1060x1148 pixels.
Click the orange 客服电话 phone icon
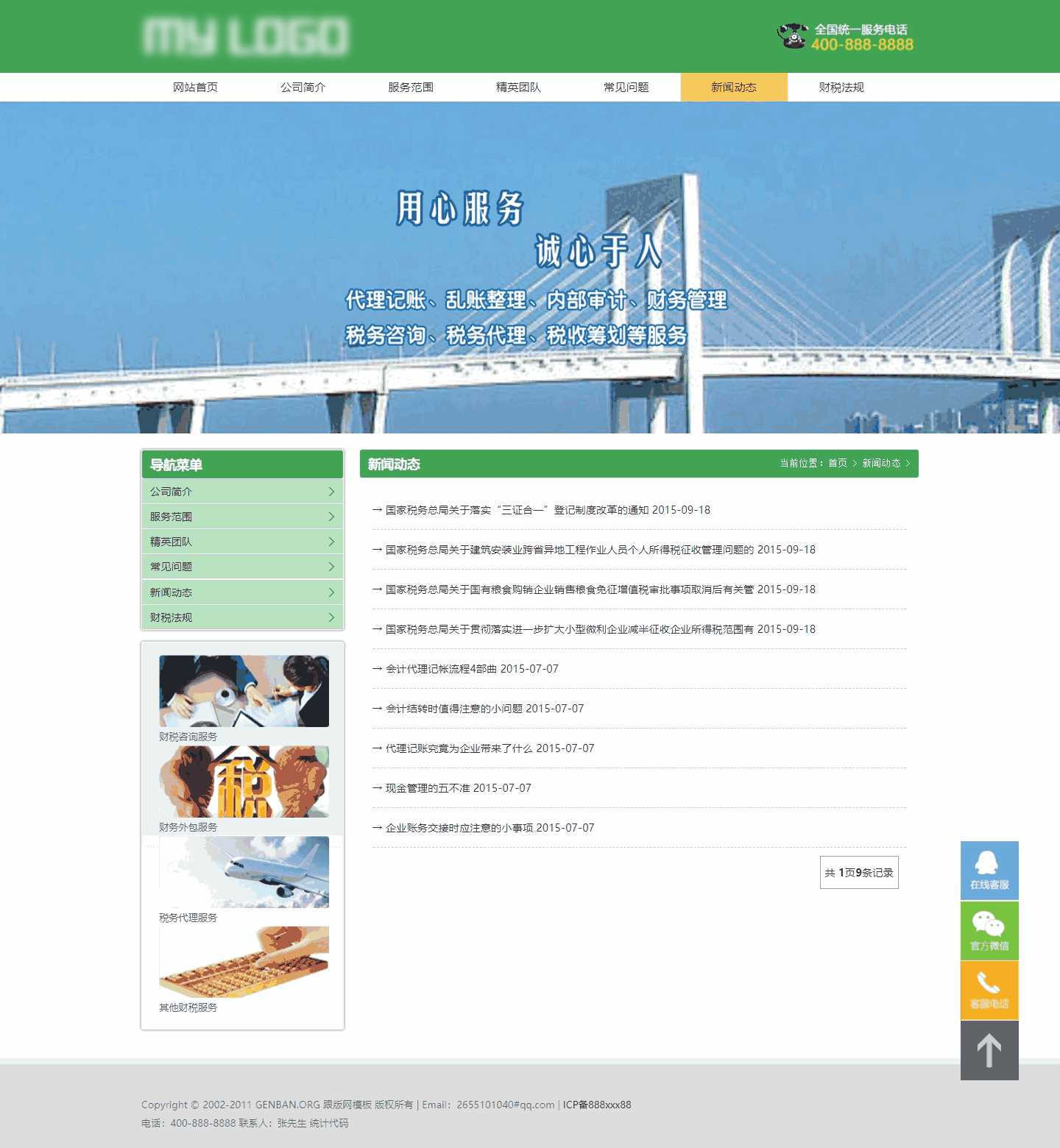pos(989,990)
